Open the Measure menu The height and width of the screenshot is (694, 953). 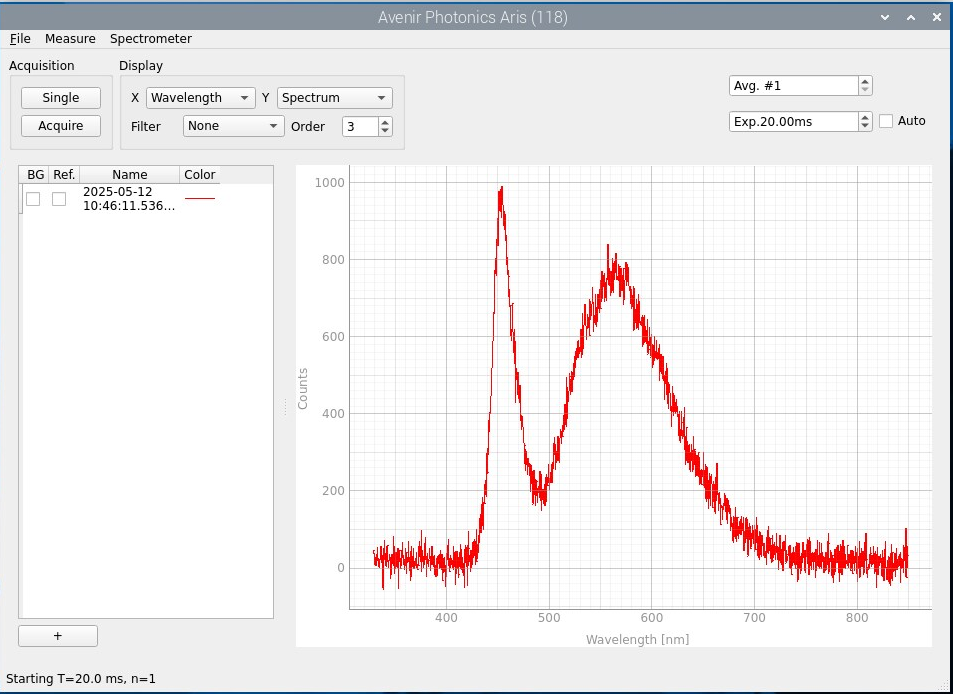(70, 39)
